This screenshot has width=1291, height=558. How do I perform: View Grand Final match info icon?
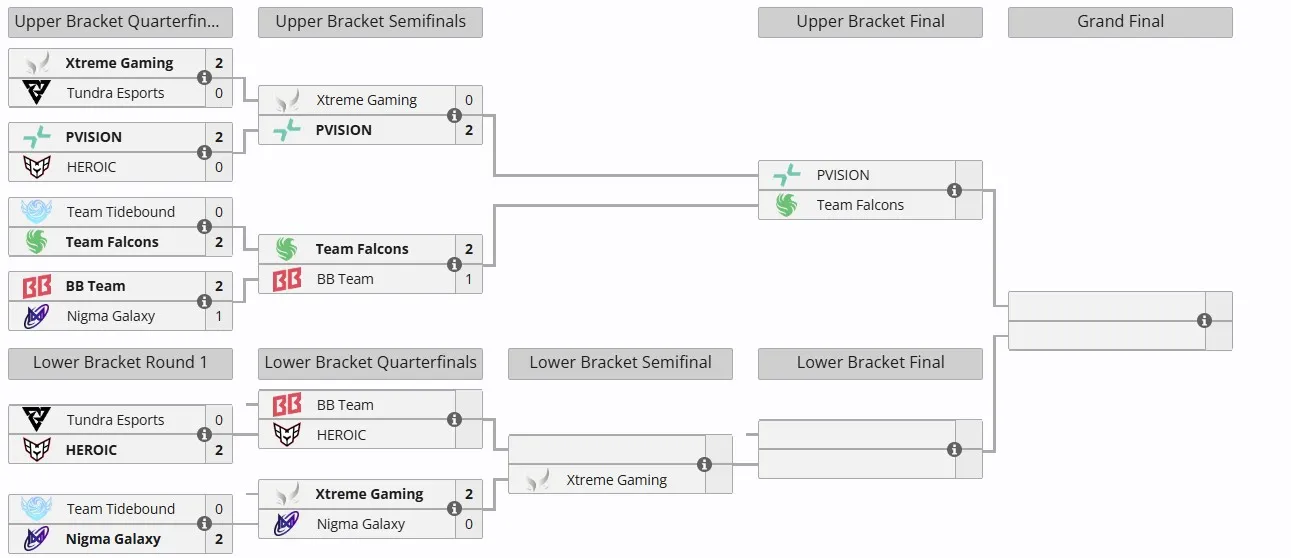tap(1204, 321)
